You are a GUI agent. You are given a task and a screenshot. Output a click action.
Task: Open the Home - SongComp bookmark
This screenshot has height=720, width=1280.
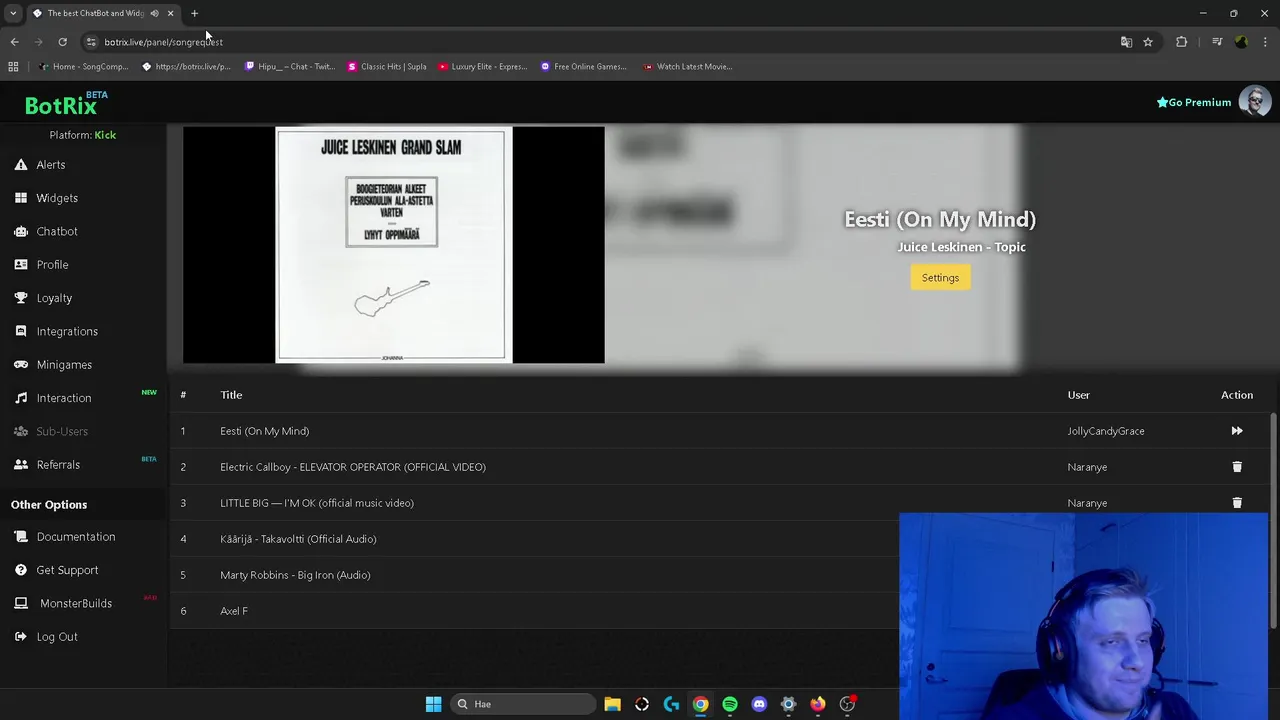(83, 67)
